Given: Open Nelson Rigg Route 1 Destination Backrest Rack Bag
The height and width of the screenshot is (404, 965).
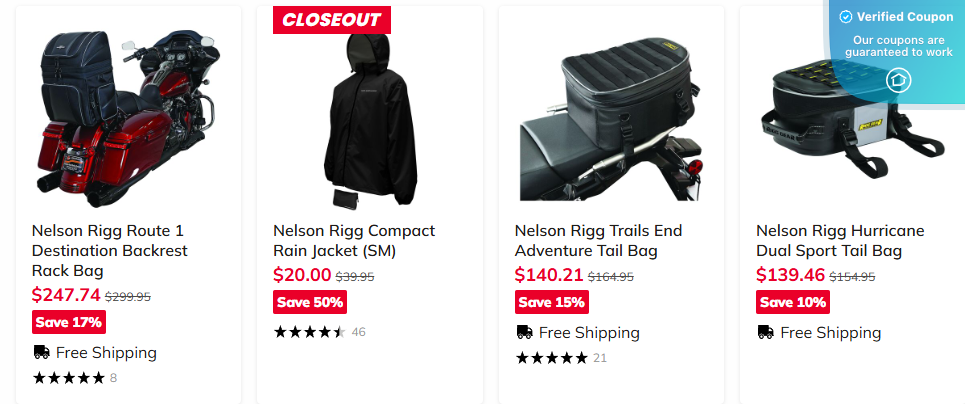Looking at the screenshot, I should 109,250.
